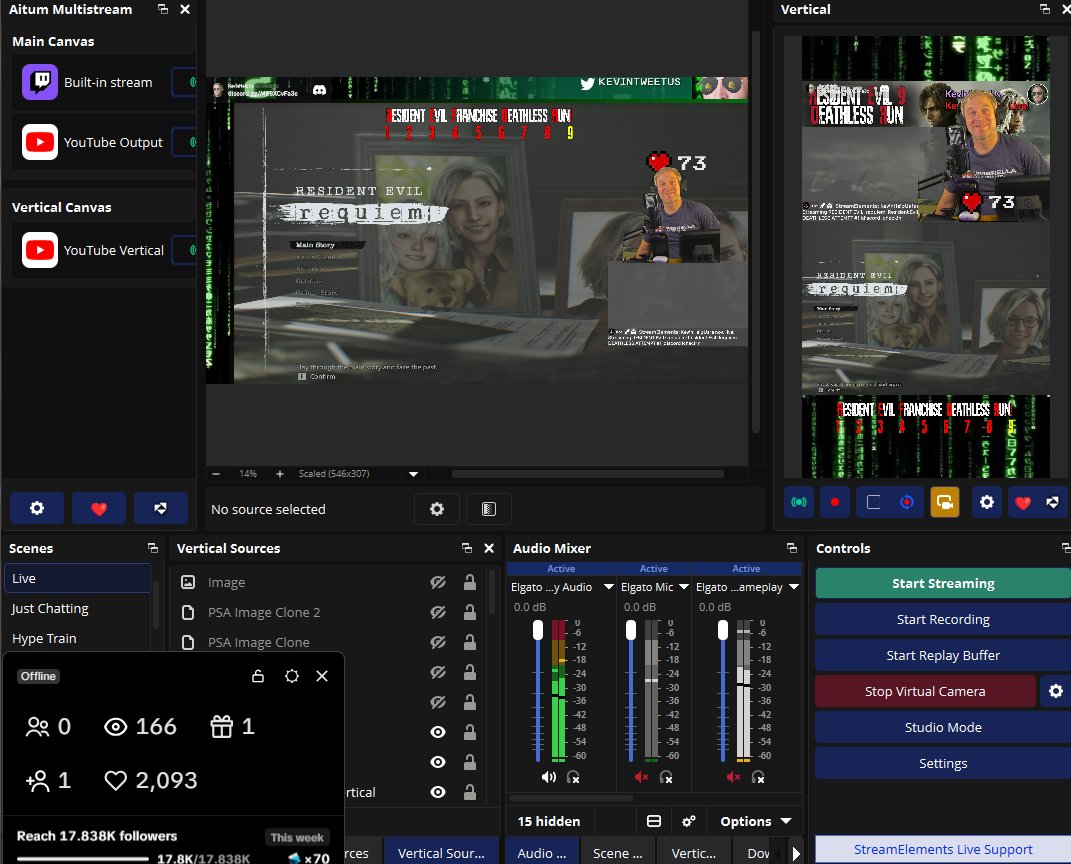Zoom out the preview with minus button
Screen dimensions: 1071x864
216,474
